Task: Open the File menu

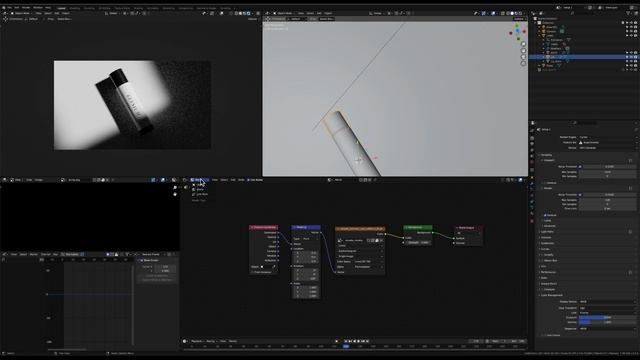Action: 9,8
